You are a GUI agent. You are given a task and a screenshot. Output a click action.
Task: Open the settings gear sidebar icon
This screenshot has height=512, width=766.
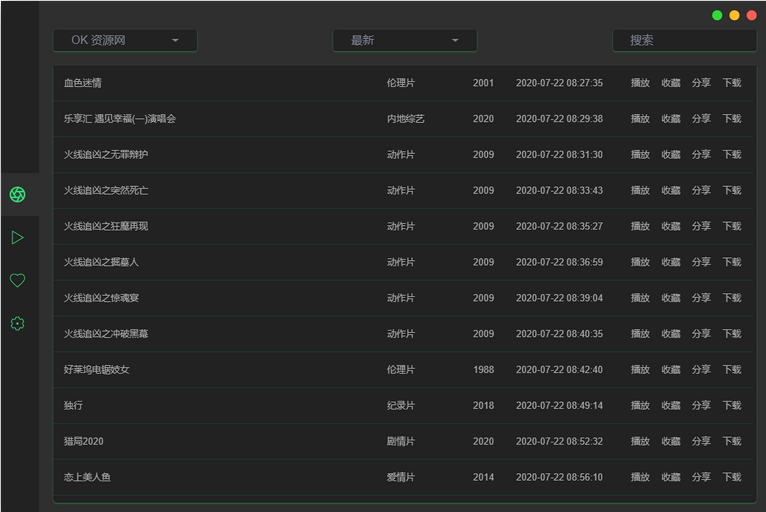(18, 323)
